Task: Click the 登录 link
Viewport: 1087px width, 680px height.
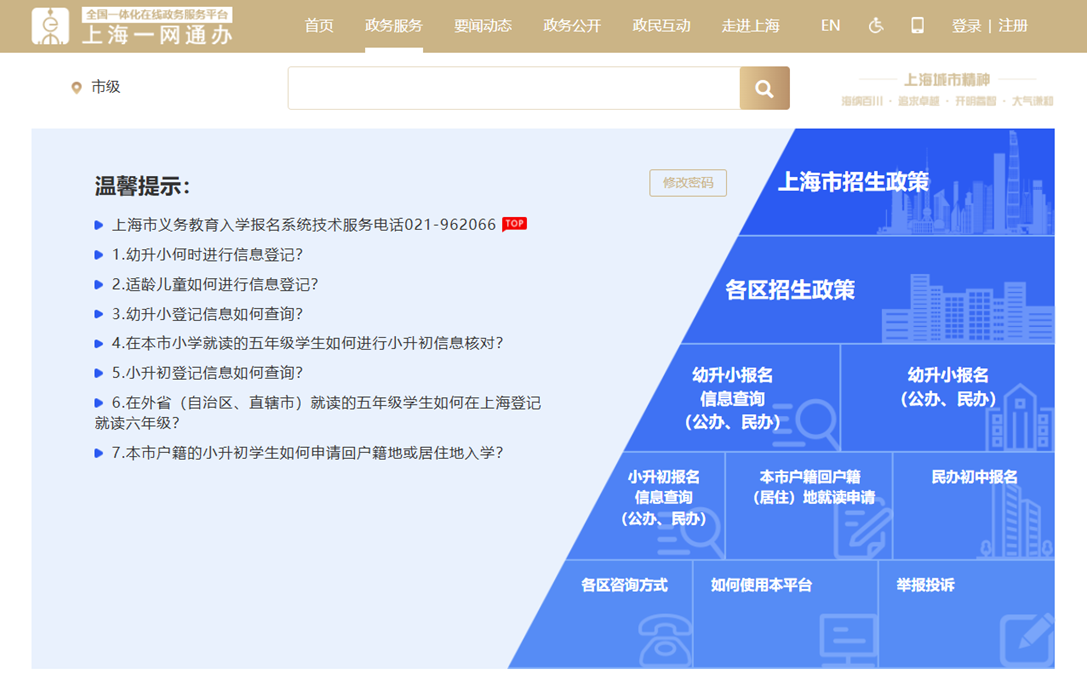Action: pos(966,26)
